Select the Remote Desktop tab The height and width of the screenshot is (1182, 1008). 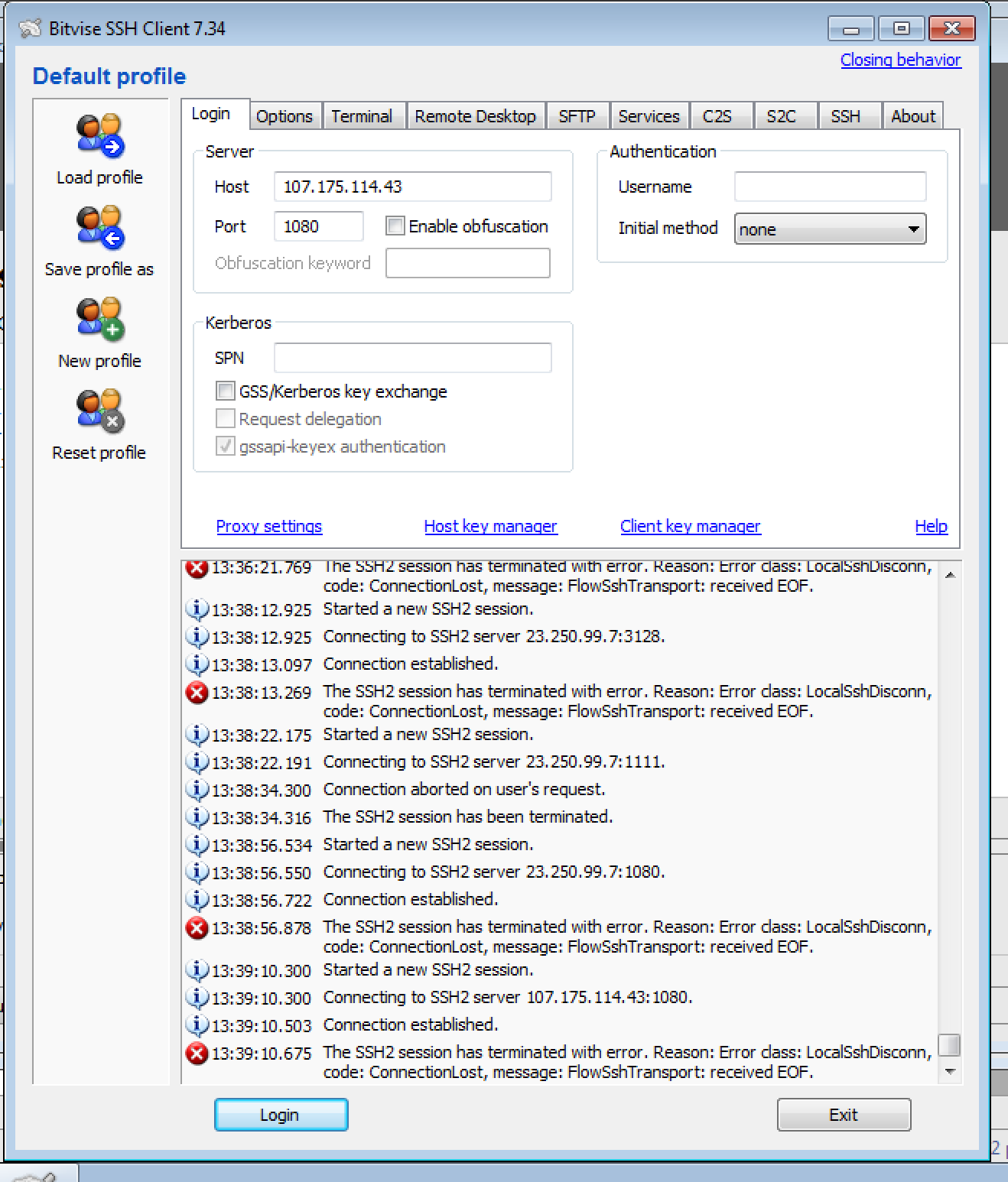(x=475, y=116)
